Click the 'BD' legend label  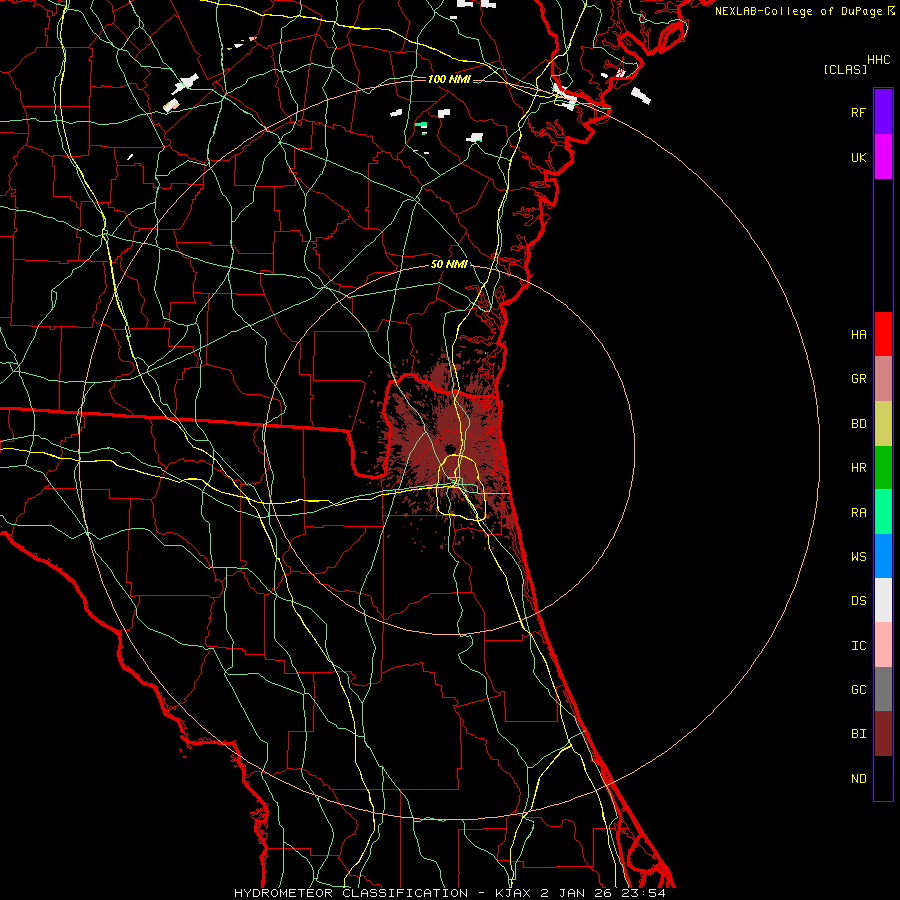(x=859, y=424)
